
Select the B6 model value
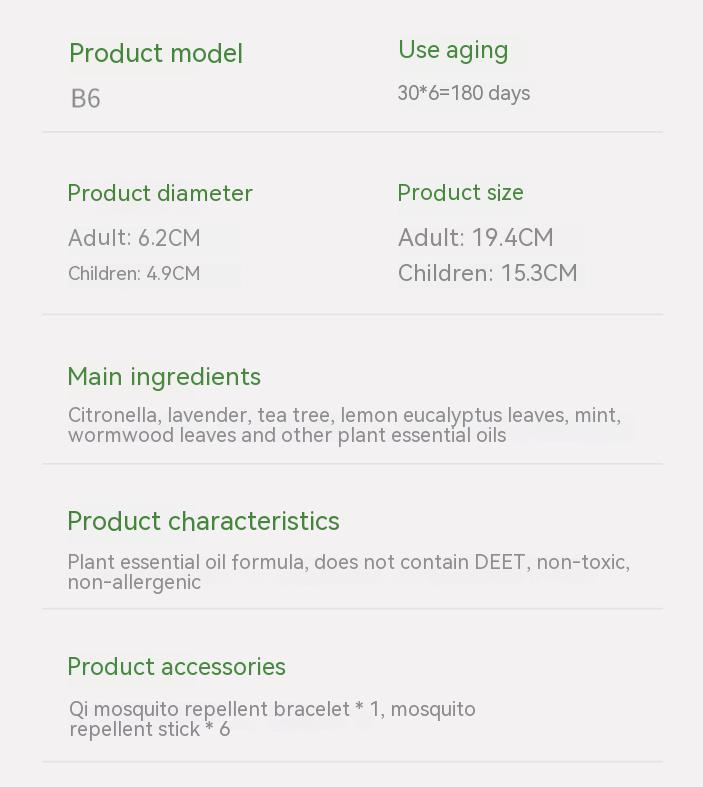click(x=86, y=99)
